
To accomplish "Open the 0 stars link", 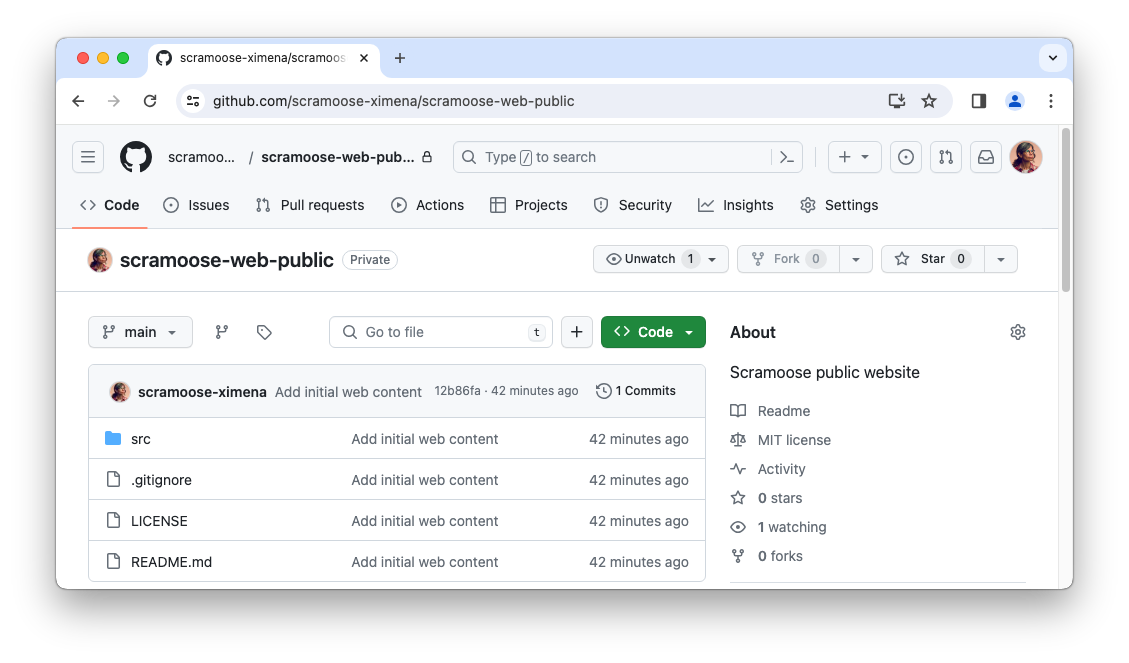I will pos(780,498).
